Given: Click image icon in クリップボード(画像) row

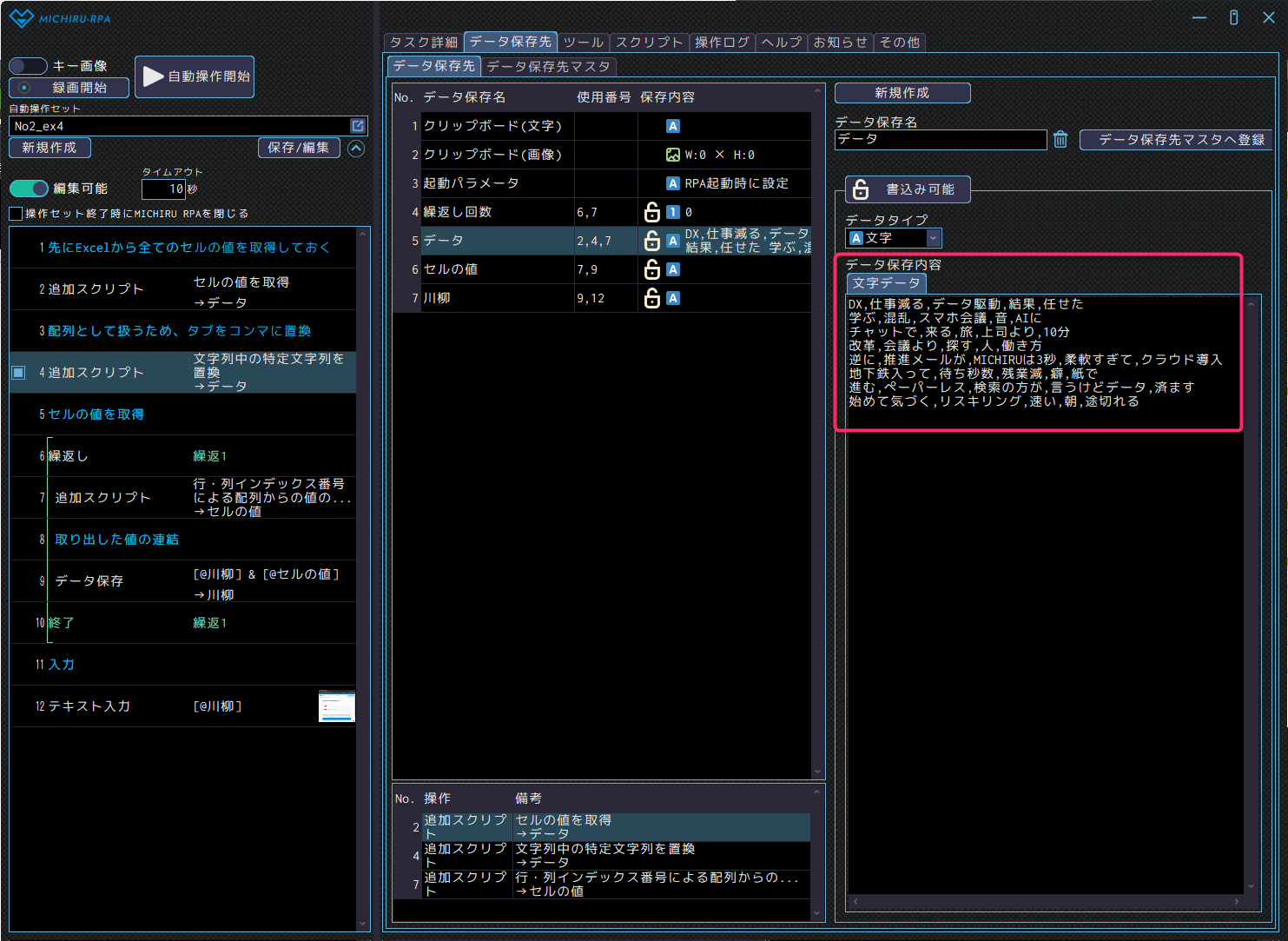Looking at the screenshot, I should pos(672,155).
